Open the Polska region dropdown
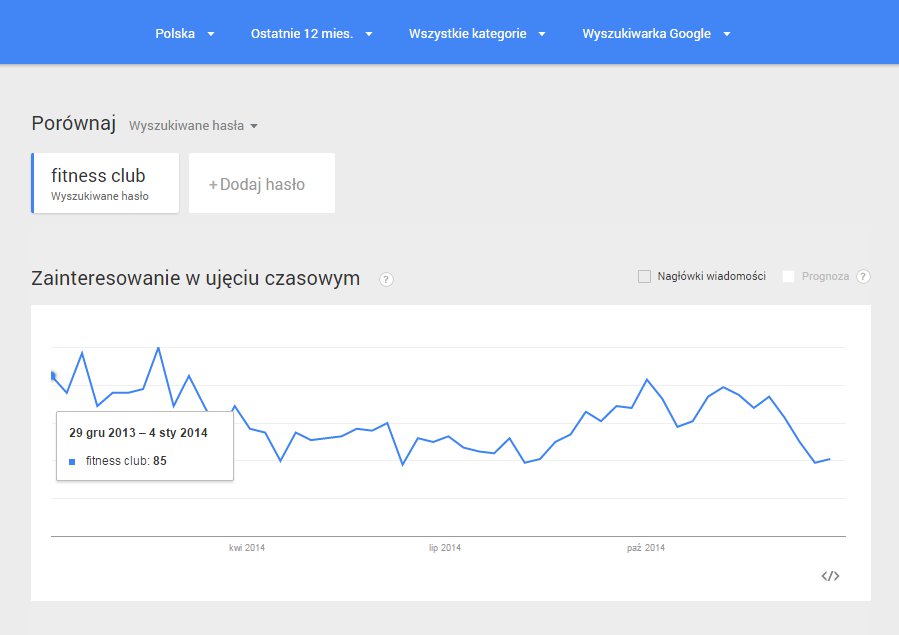The image size is (899, 635). [x=184, y=34]
